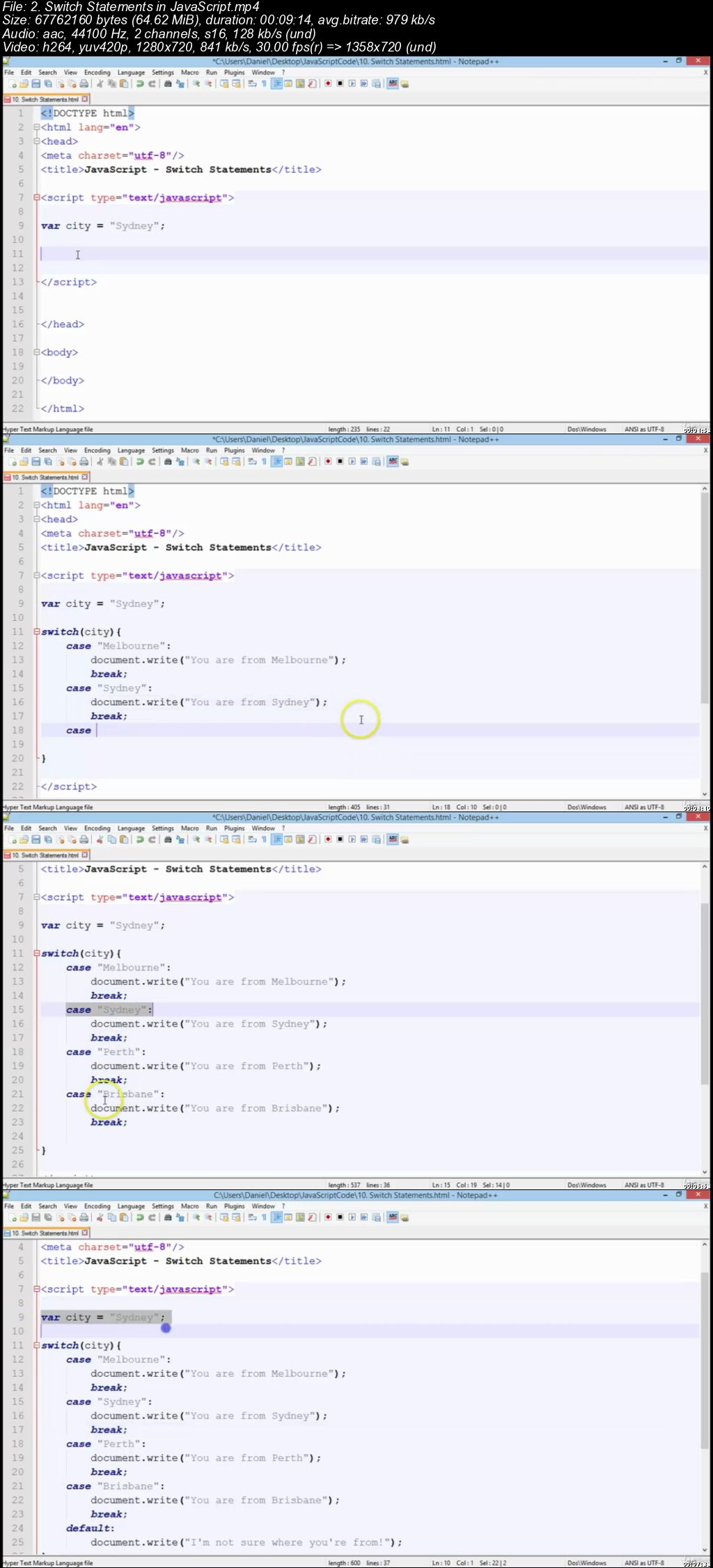Toggle Indent Guide in third window toolbar
Screen dimensions: 713x1568
(276, 839)
